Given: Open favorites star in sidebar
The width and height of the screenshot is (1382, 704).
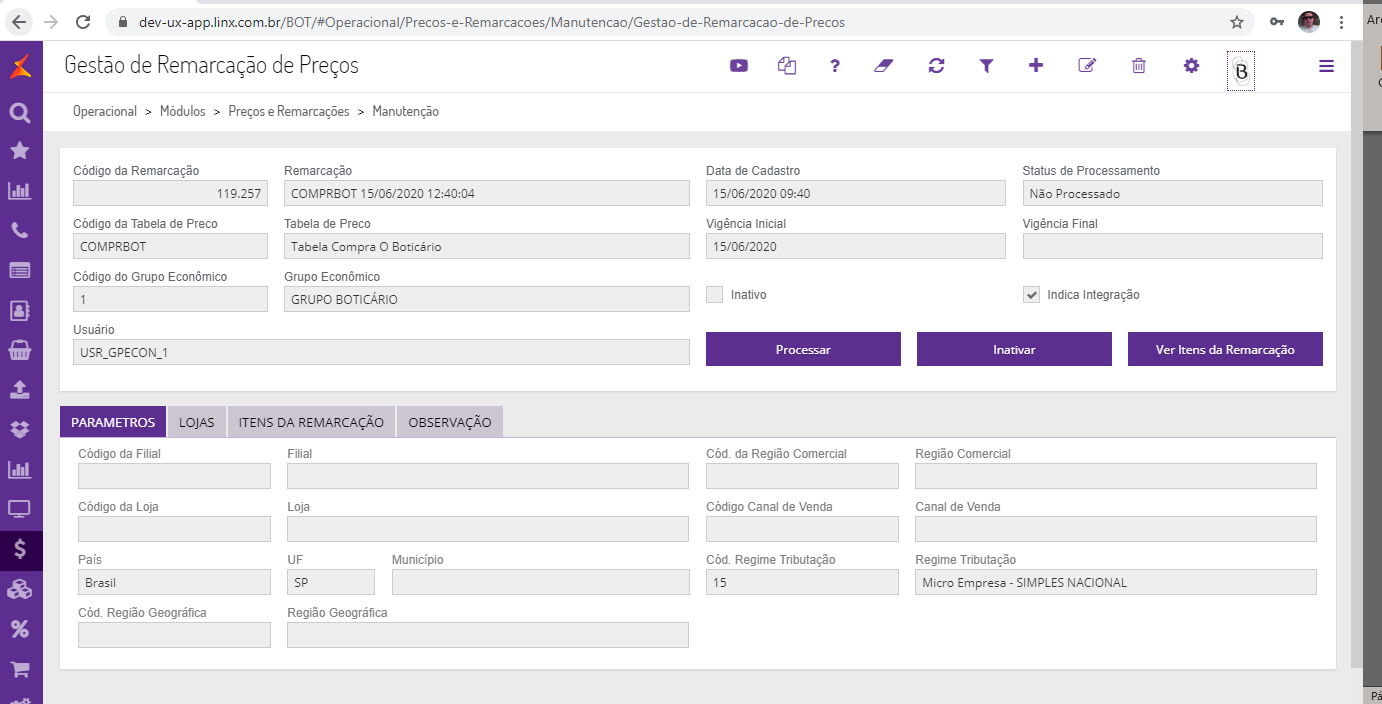Looking at the screenshot, I should [x=20, y=151].
